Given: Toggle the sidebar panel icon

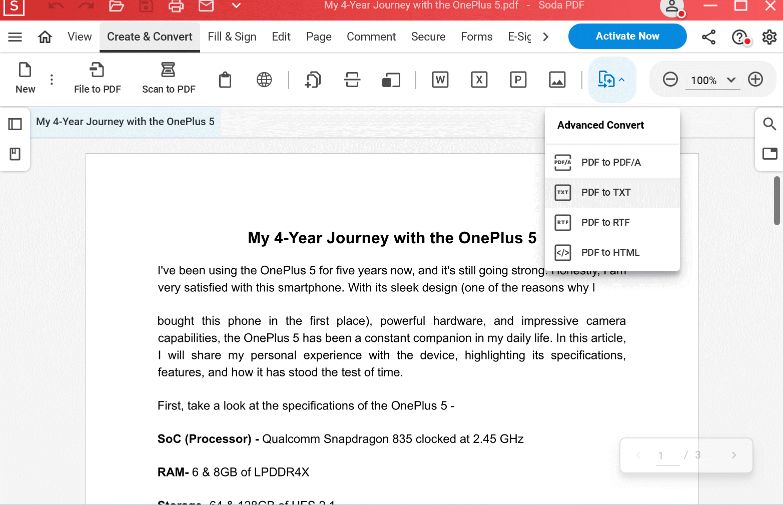Looking at the screenshot, I should point(15,124).
